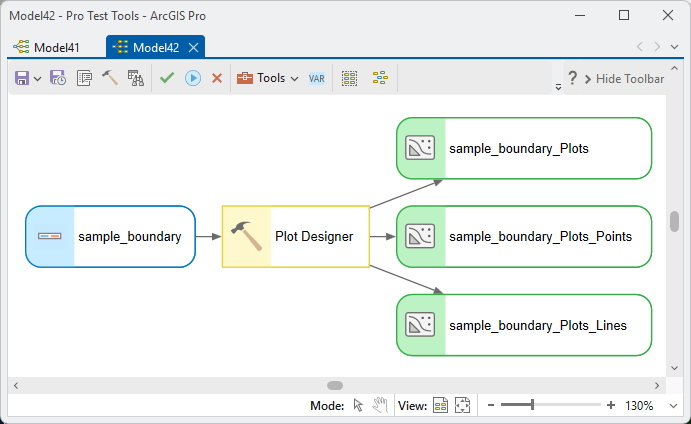The width and height of the screenshot is (691, 424).
Task: Open the 130% zoom level dropdown
Action: coord(673,405)
